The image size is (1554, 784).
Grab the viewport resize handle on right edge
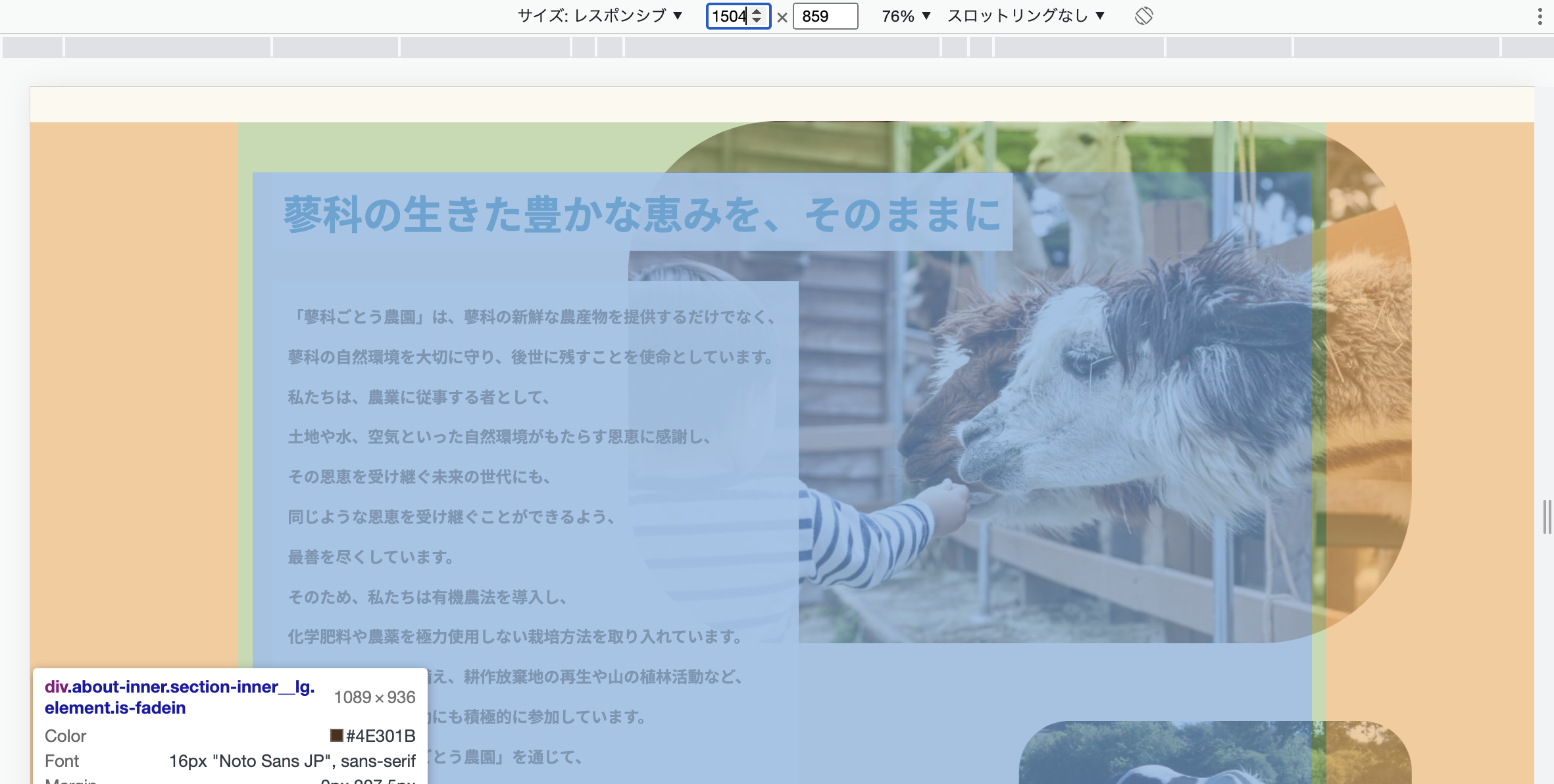tap(1546, 516)
